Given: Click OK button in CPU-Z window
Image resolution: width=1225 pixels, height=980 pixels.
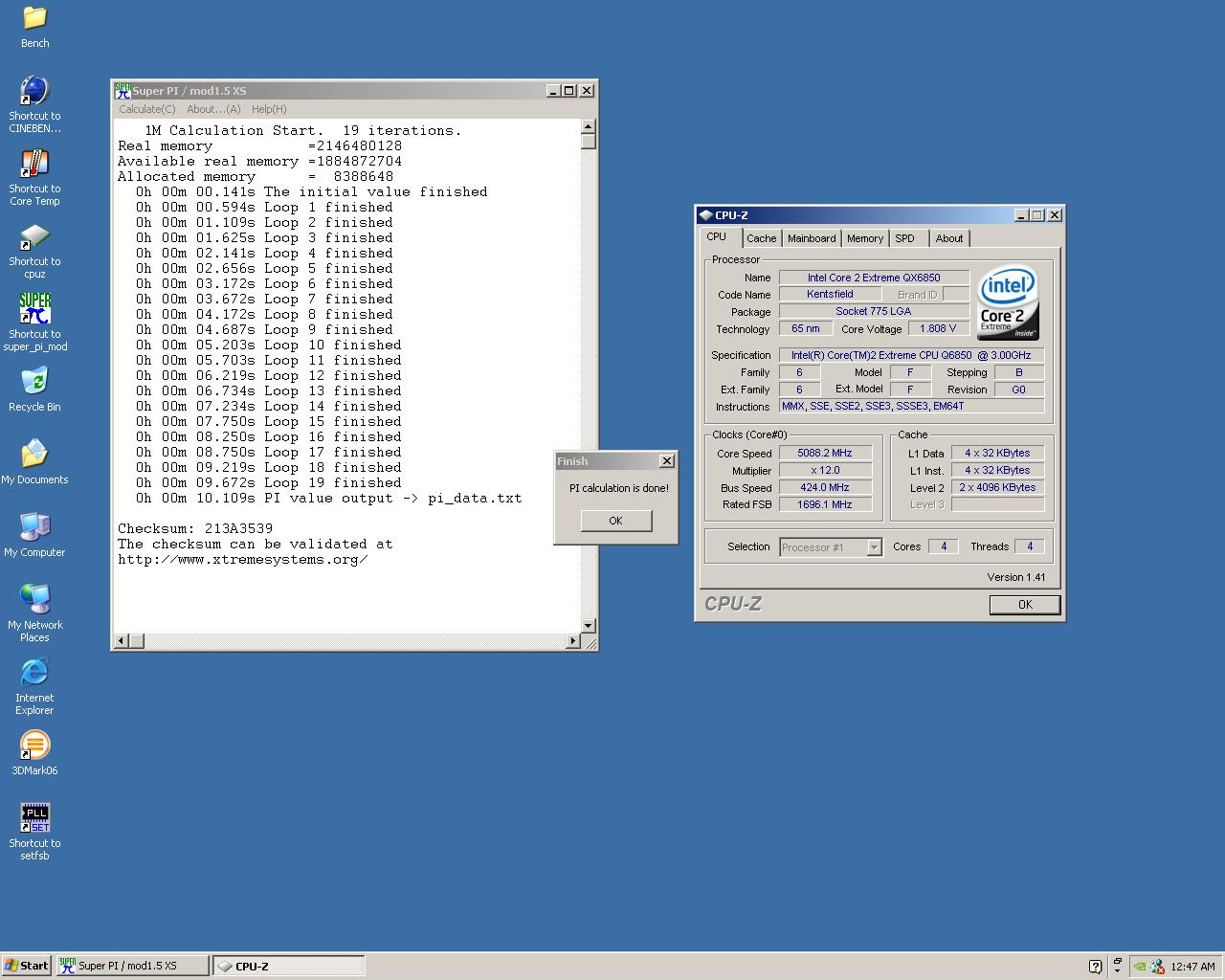Looking at the screenshot, I should click(1025, 605).
